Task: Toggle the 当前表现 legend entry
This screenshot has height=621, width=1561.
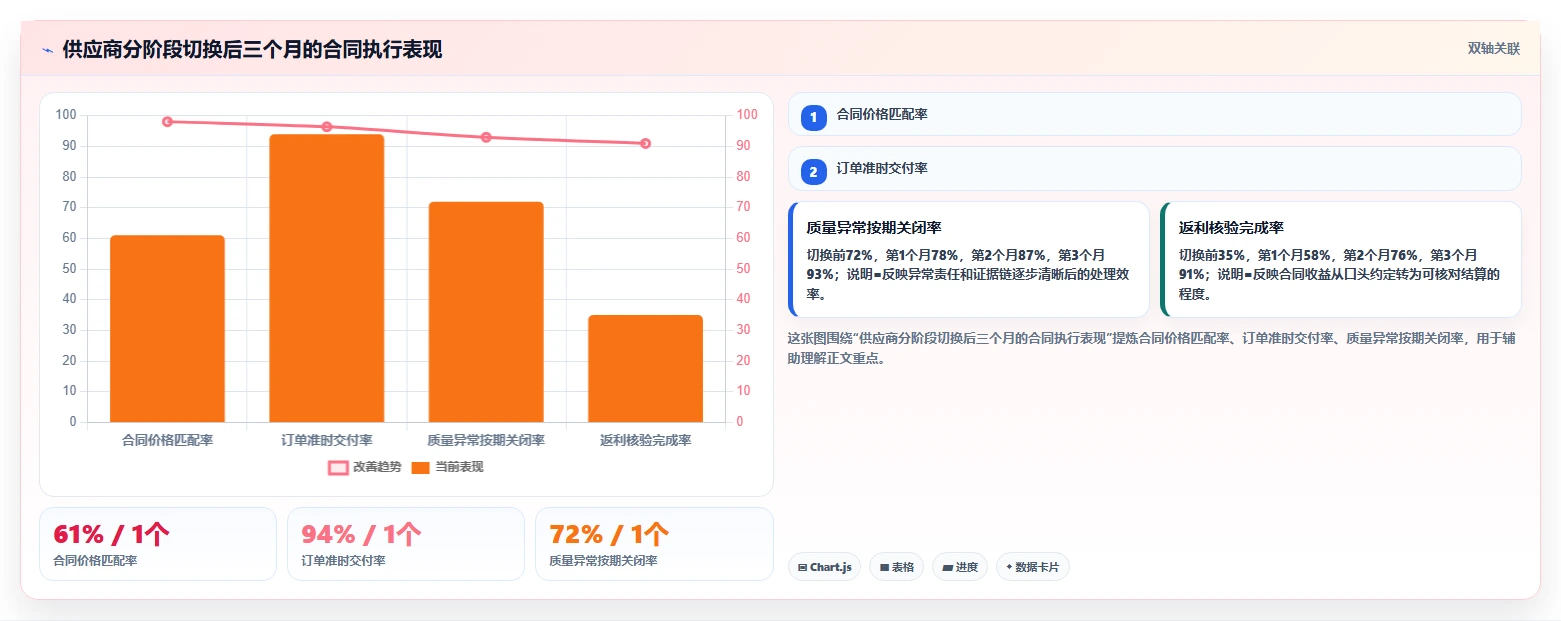Action: [448, 467]
